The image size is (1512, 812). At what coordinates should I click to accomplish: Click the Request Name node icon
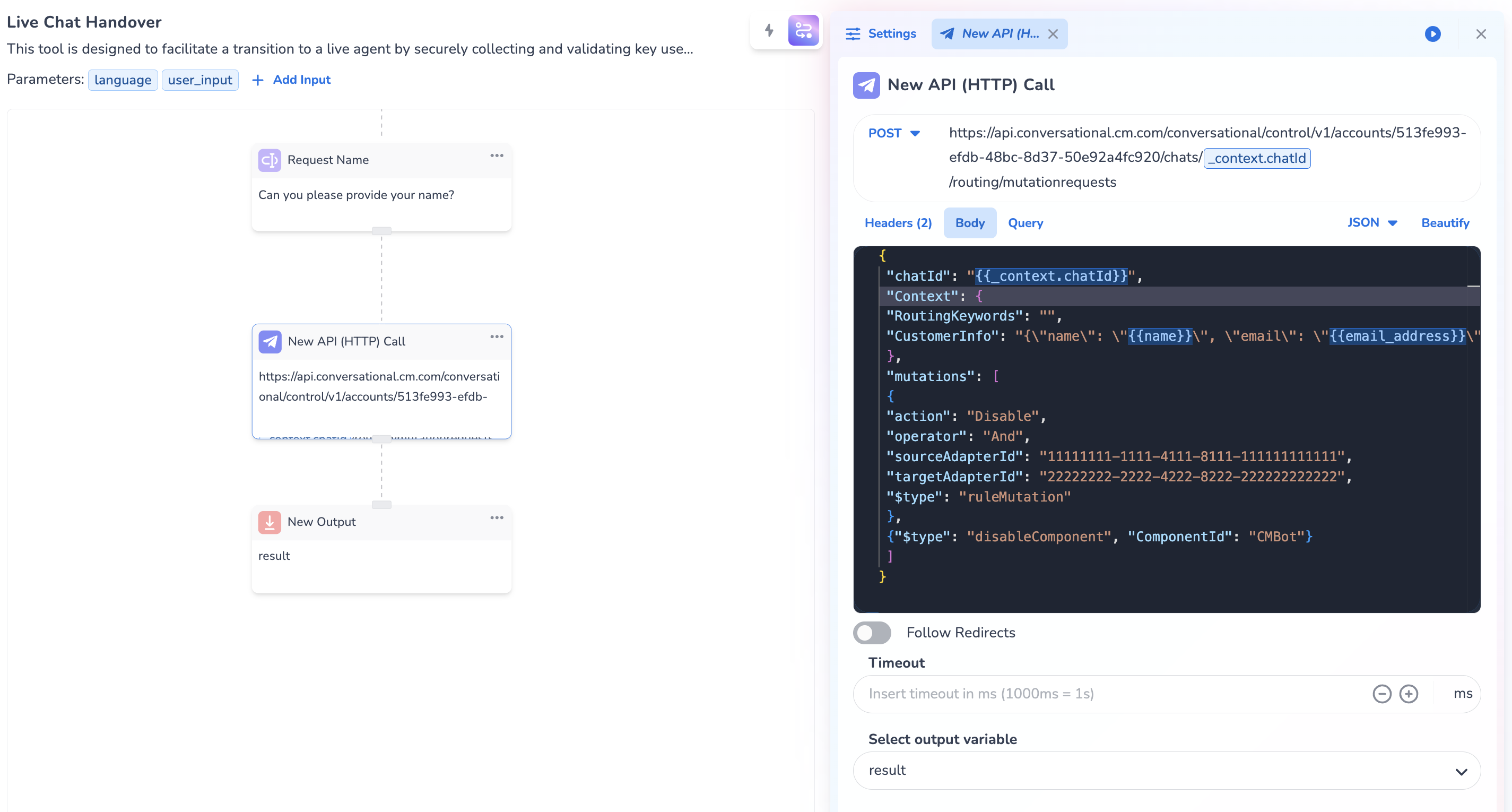point(270,160)
